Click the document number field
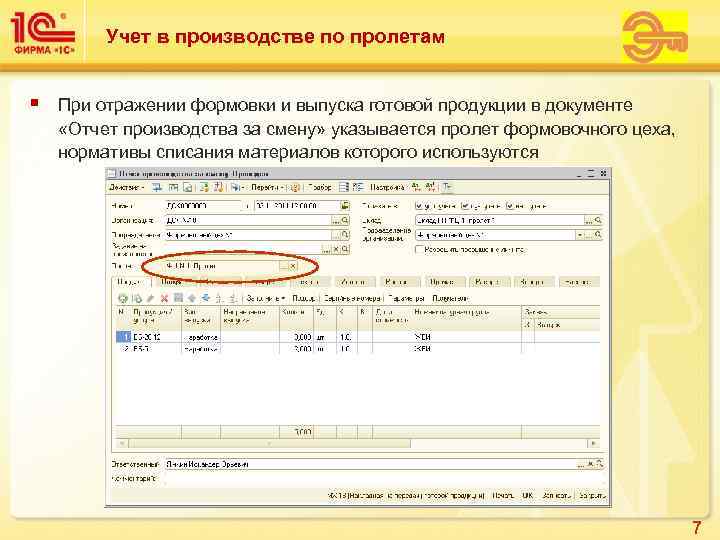 (x=203, y=206)
